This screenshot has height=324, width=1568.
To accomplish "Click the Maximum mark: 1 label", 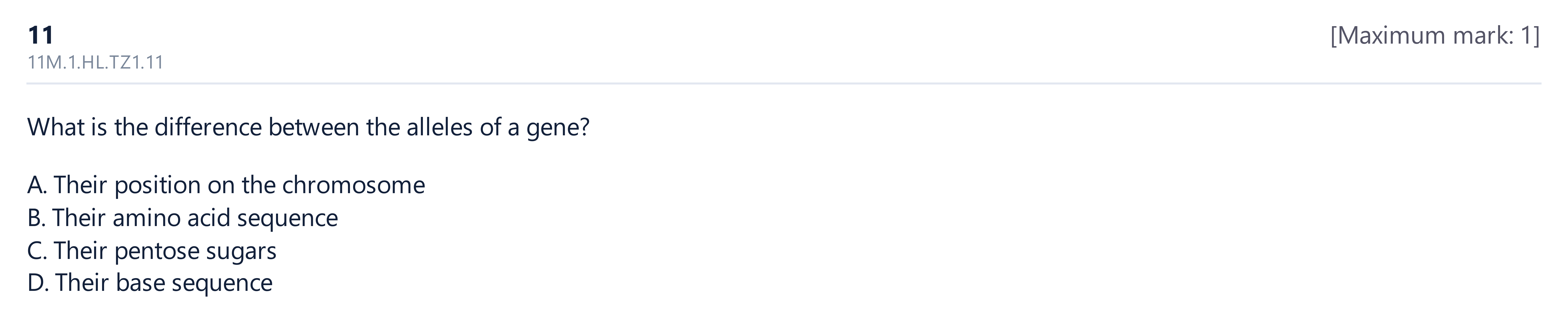I will pyautogui.click(x=1435, y=36).
